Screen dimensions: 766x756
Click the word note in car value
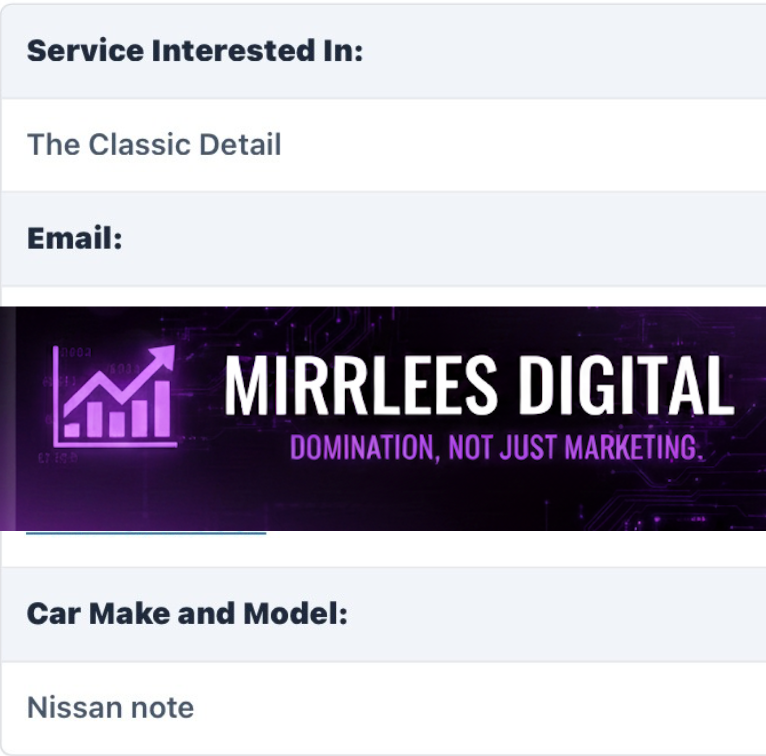point(162,708)
